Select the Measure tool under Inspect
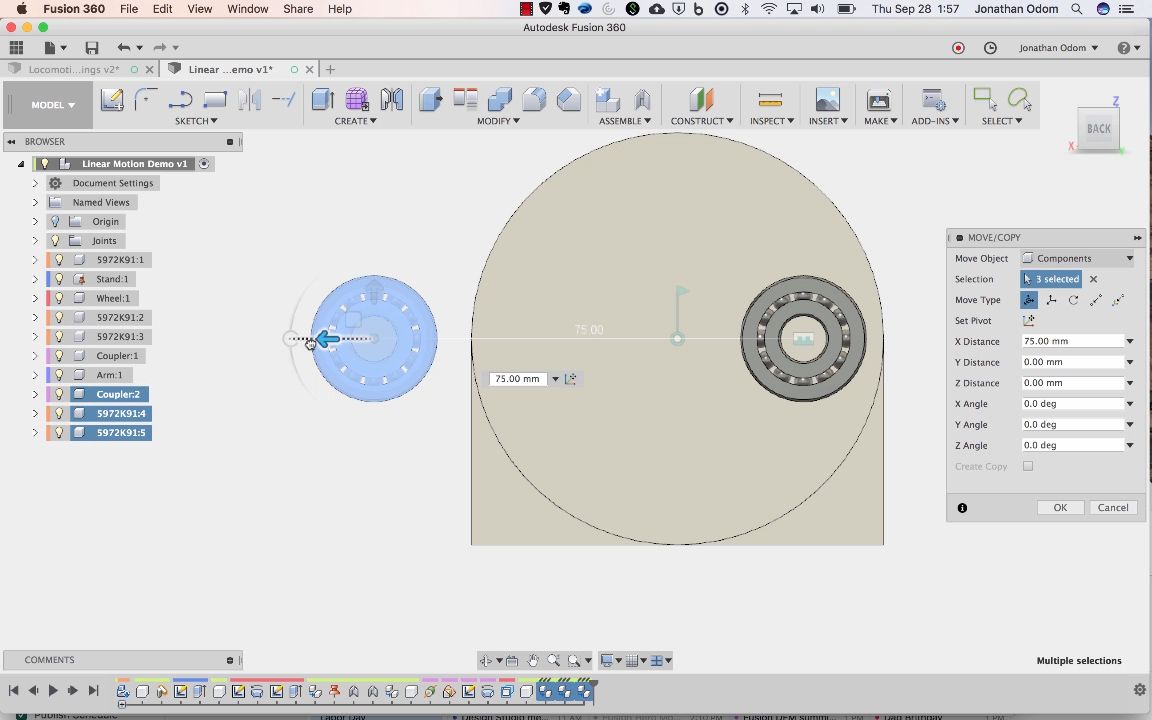This screenshot has height=720, width=1152. coord(769,99)
